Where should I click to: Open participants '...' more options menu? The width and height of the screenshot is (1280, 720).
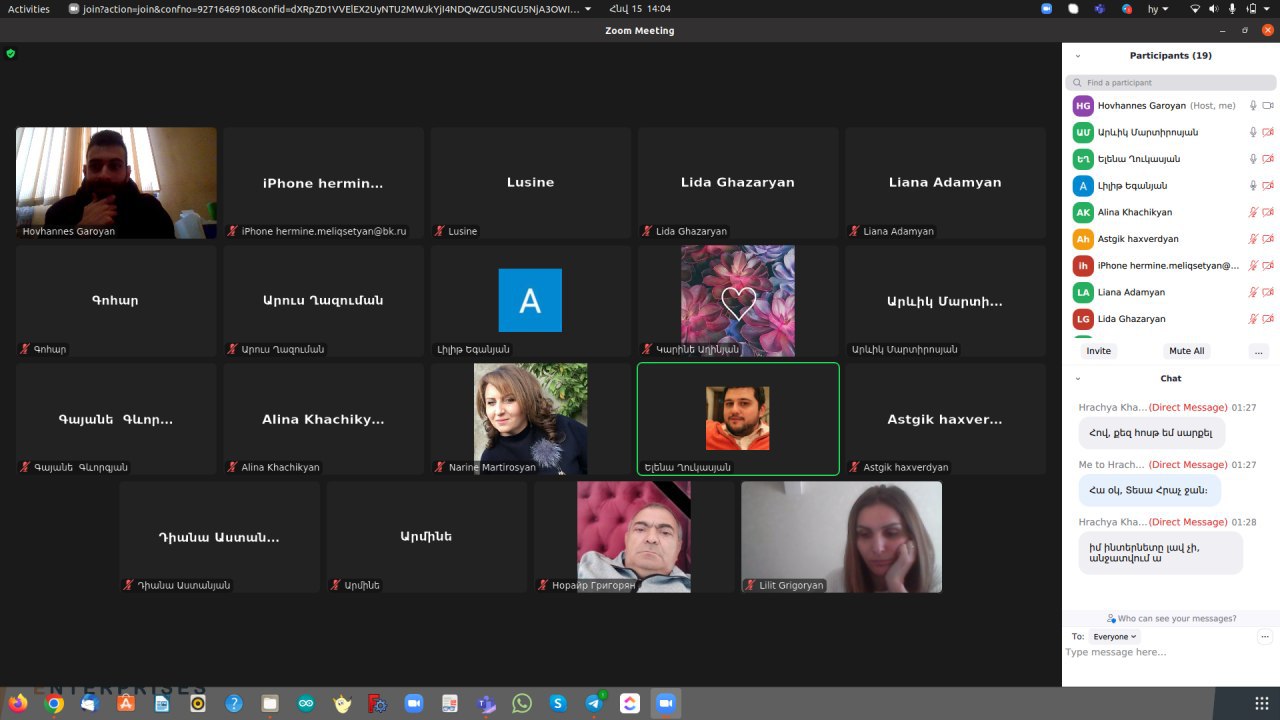pos(1258,351)
